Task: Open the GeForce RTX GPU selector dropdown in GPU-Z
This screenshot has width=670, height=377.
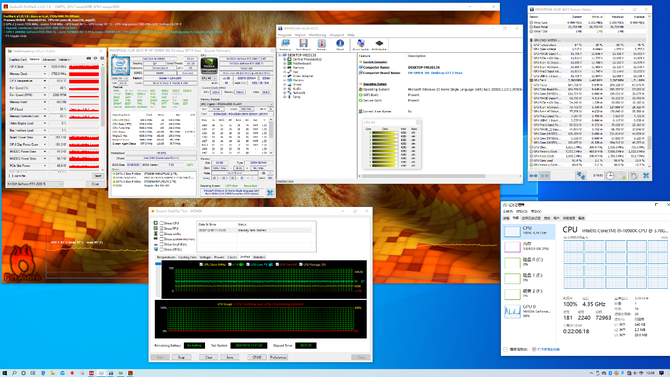Action: 35,184
